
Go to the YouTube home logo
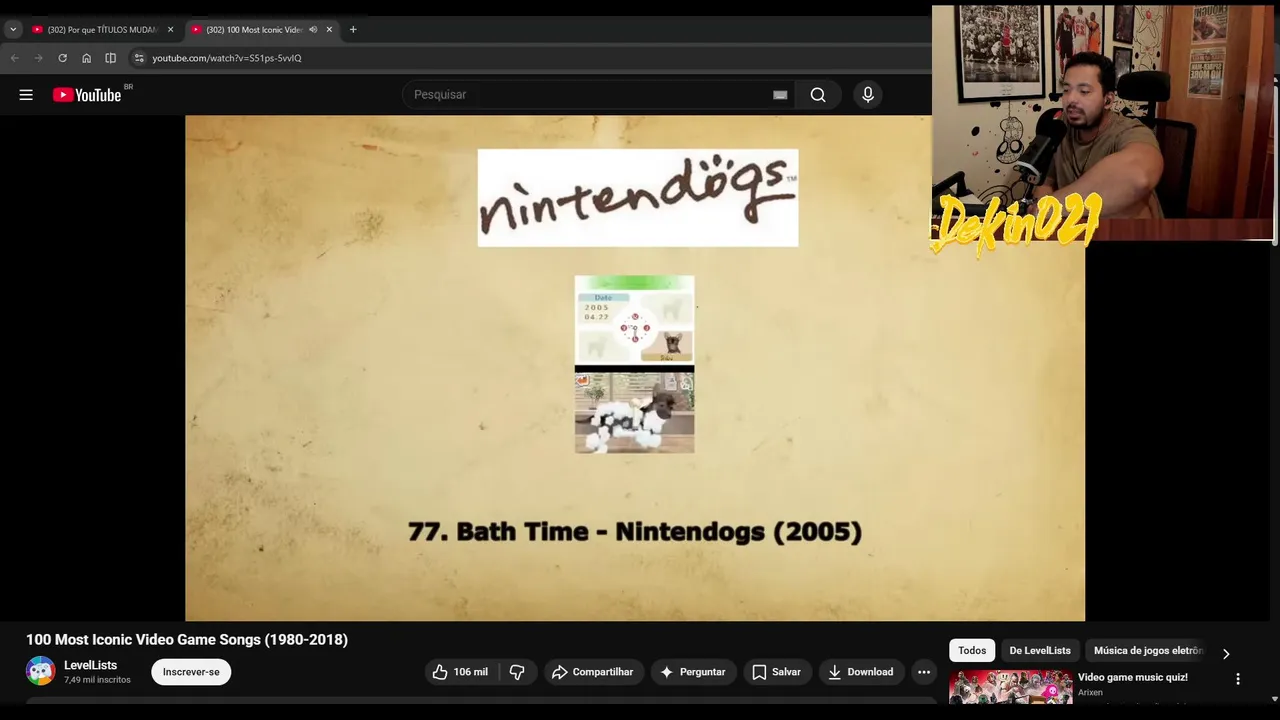(87, 95)
